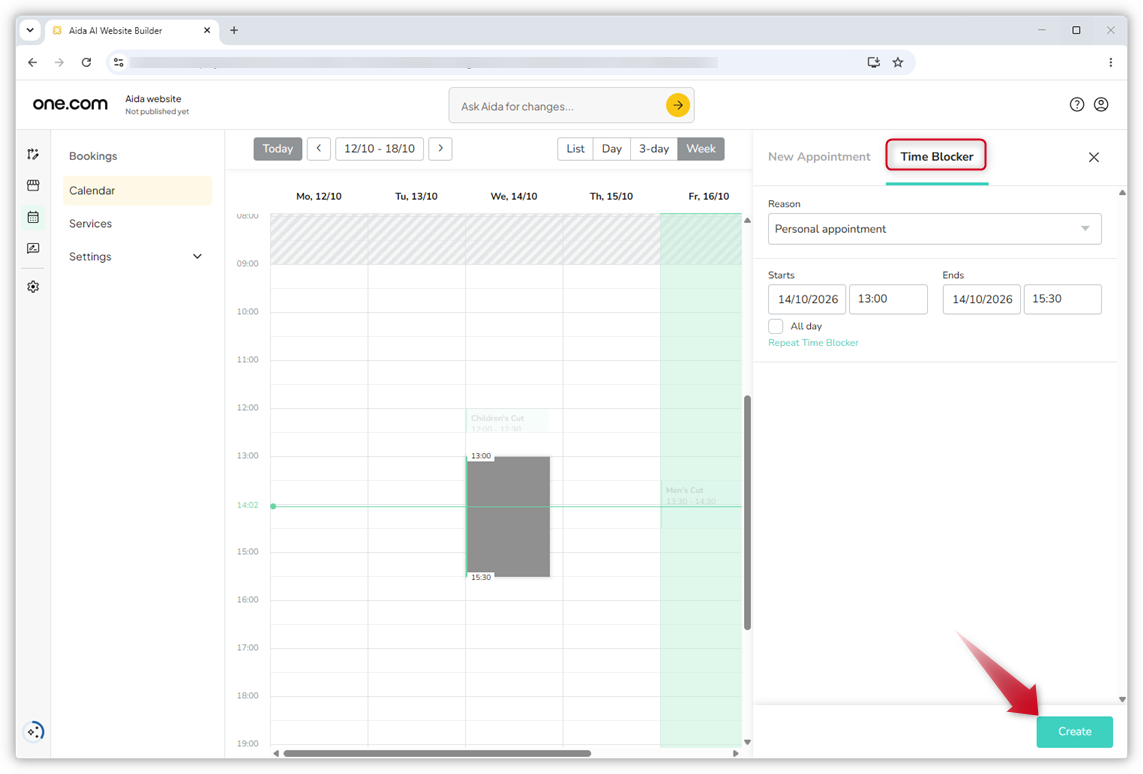Click the calendar horizontal scrollbar thumb
This screenshot has width=1143, height=774.
[437, 754]
